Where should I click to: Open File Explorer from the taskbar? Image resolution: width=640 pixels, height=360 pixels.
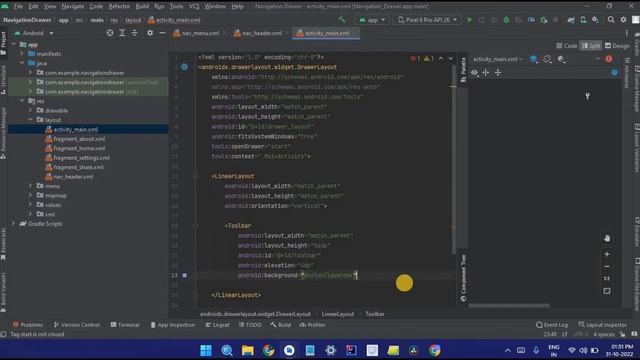click(x=247, y=350)
